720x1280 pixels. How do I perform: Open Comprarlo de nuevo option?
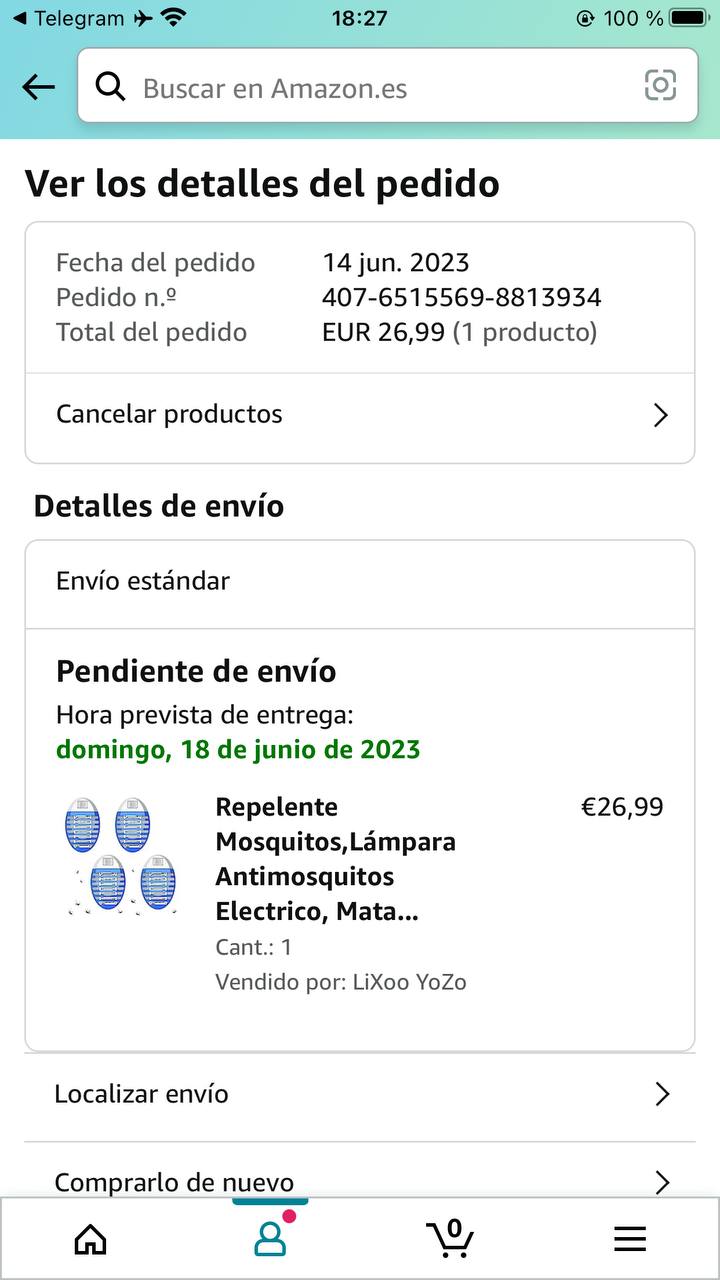point(174,1182)
